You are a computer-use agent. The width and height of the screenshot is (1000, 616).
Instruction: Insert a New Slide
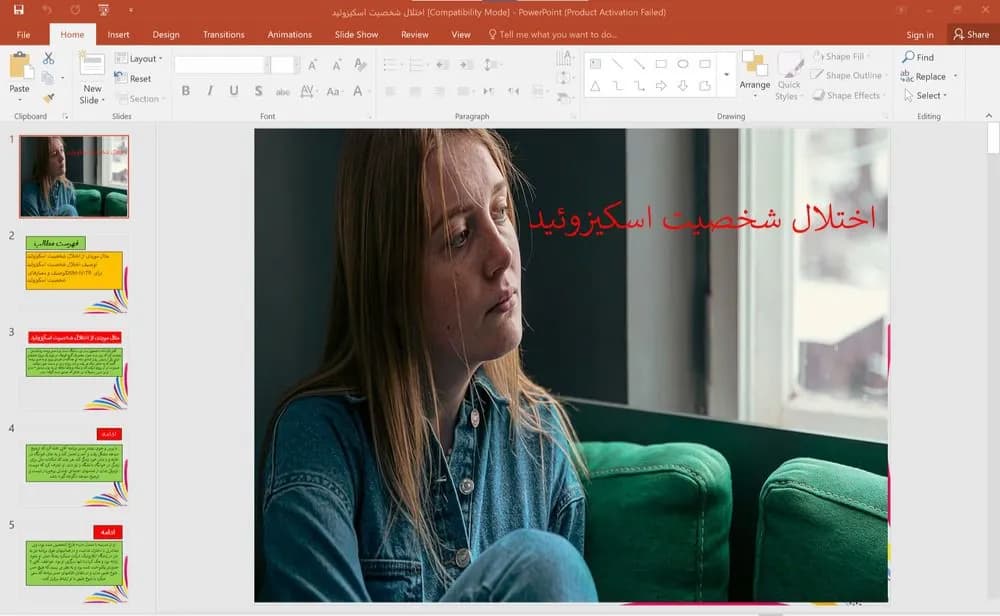92,78
